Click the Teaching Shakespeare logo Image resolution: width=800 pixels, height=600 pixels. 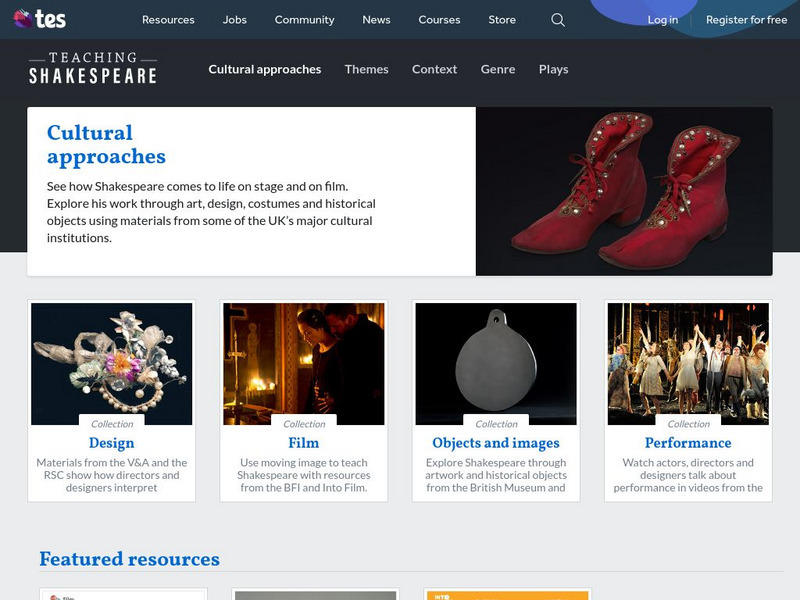(93, 68)
